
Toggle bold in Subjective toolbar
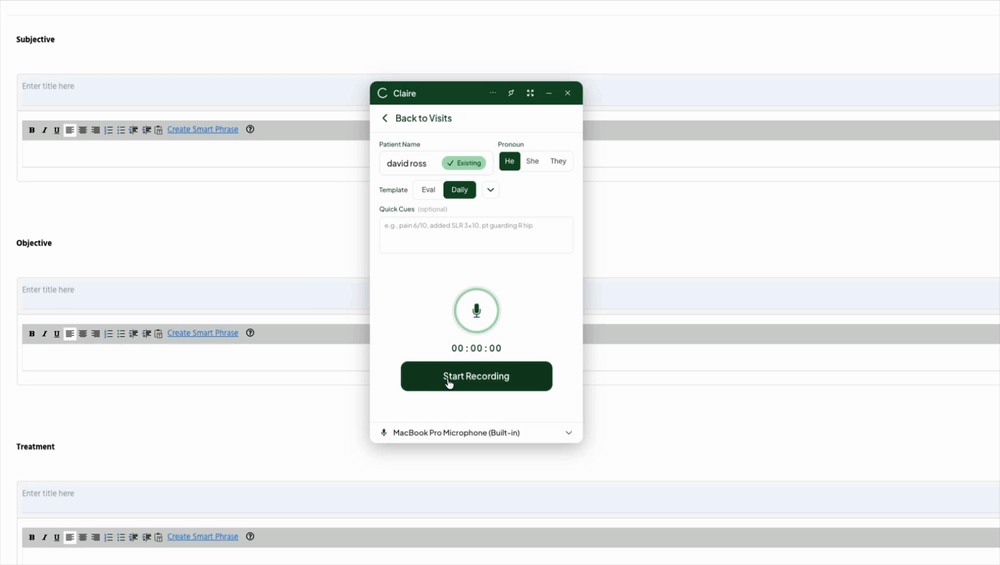click(x=32, y=130)
